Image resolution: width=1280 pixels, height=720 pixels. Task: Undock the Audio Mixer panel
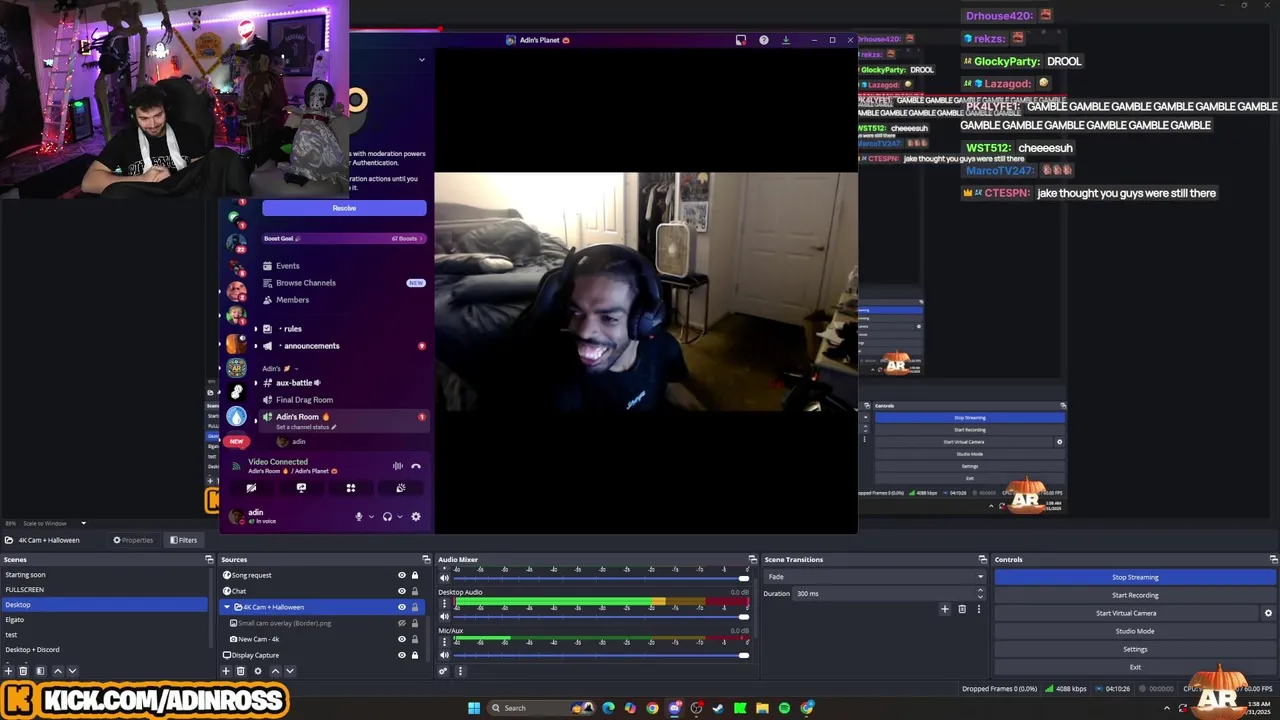tap(752, 559)
